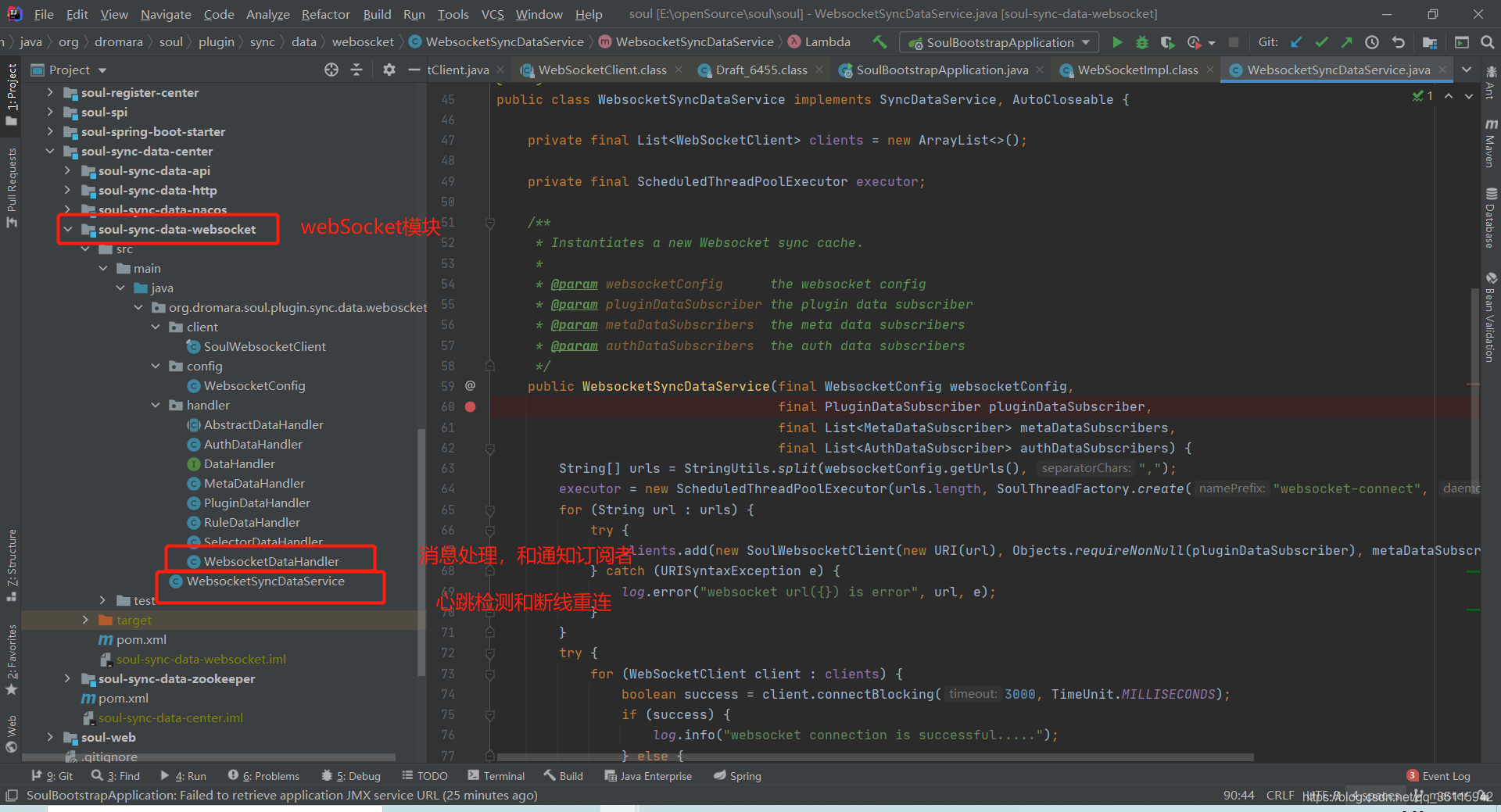The height and width of the screenshot is (812, 1501).
Task: Click the Stop square icon
Action: [x=1234, y=42]
